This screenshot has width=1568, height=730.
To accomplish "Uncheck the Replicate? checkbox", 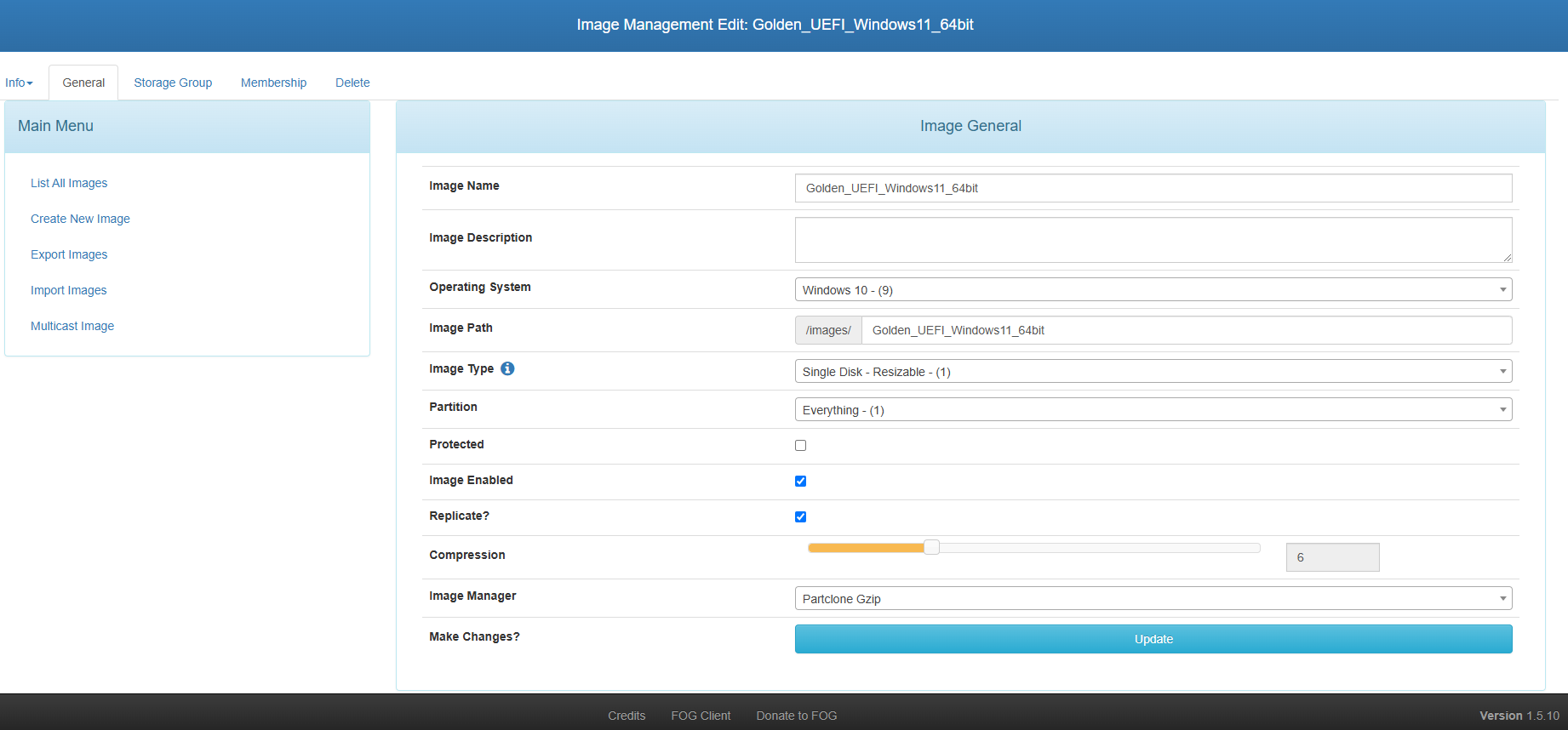I will pyautogui.click(x=800, y=516).
